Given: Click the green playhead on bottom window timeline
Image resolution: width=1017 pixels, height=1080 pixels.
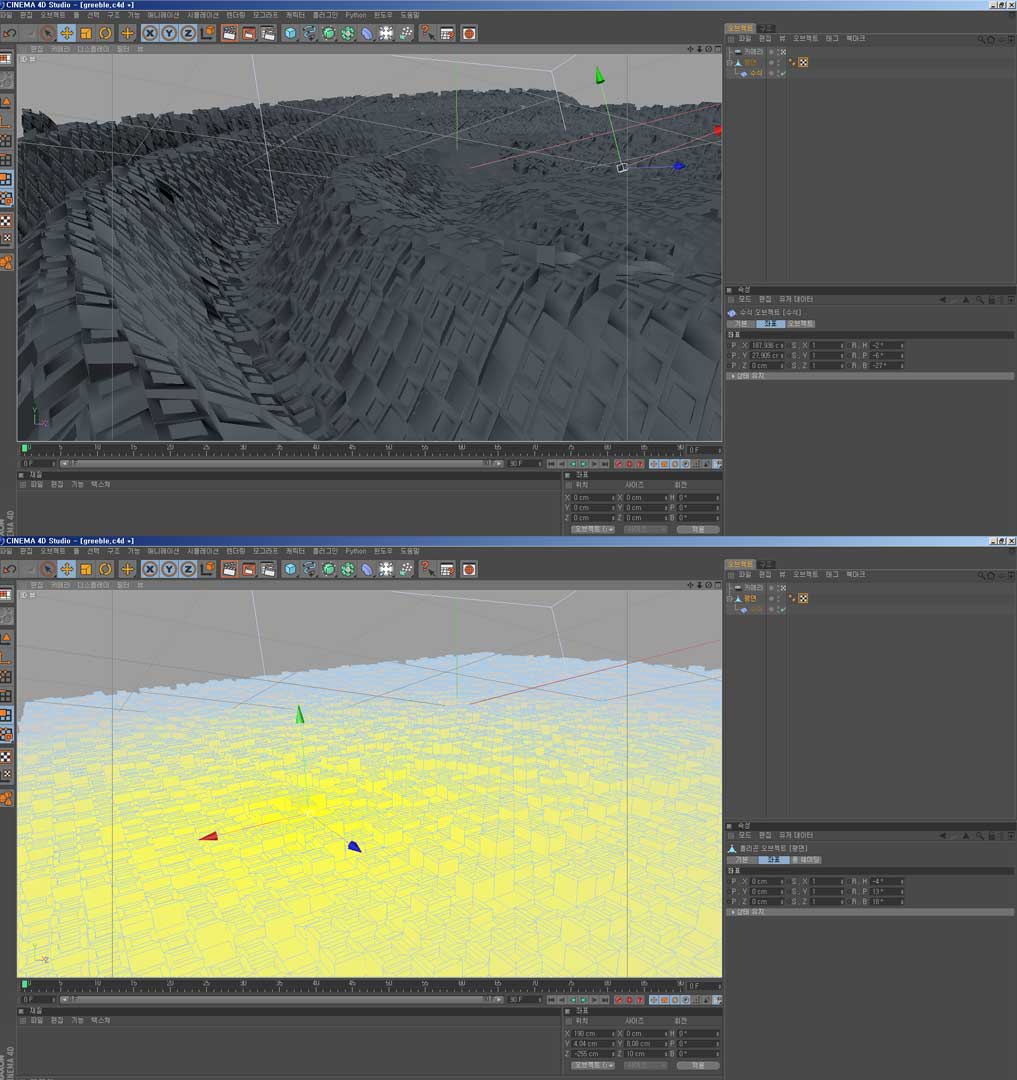Looking at the screenshot, I should tap(25, 984).
